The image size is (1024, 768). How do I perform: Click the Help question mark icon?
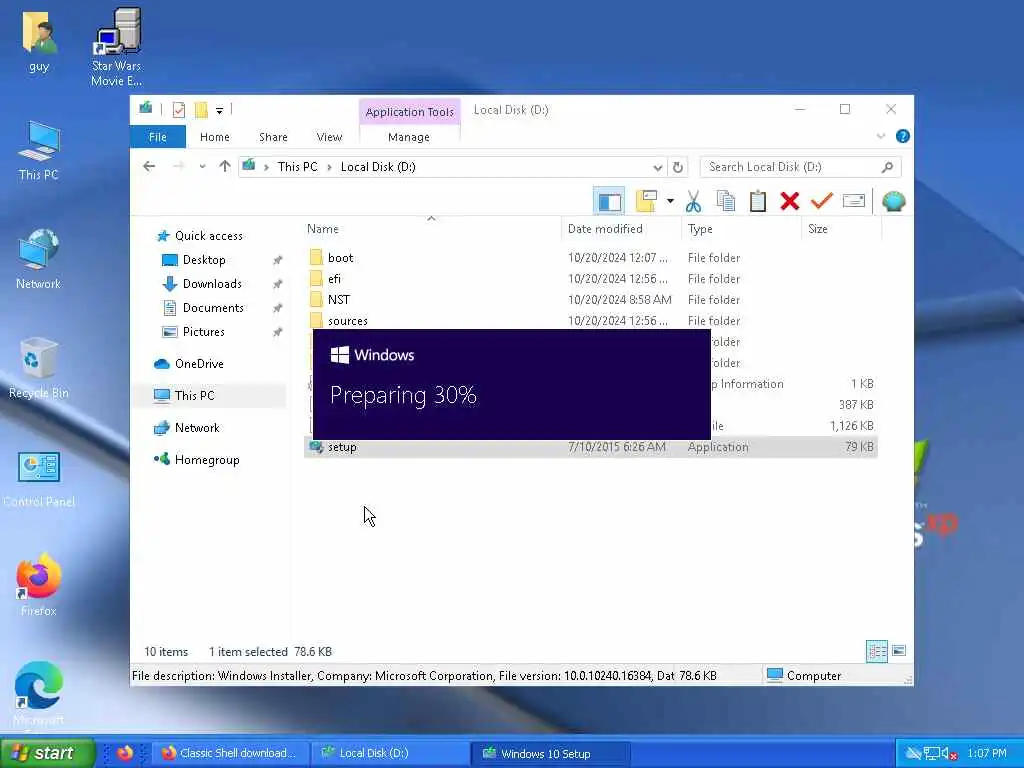click(903, 136)
